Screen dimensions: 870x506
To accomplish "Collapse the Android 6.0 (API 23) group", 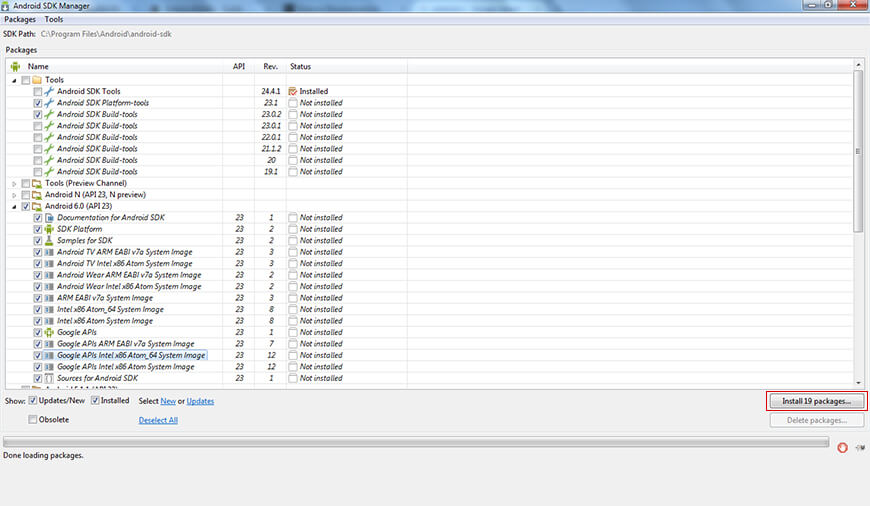I will pyautogui.click(x=14, y=206).
